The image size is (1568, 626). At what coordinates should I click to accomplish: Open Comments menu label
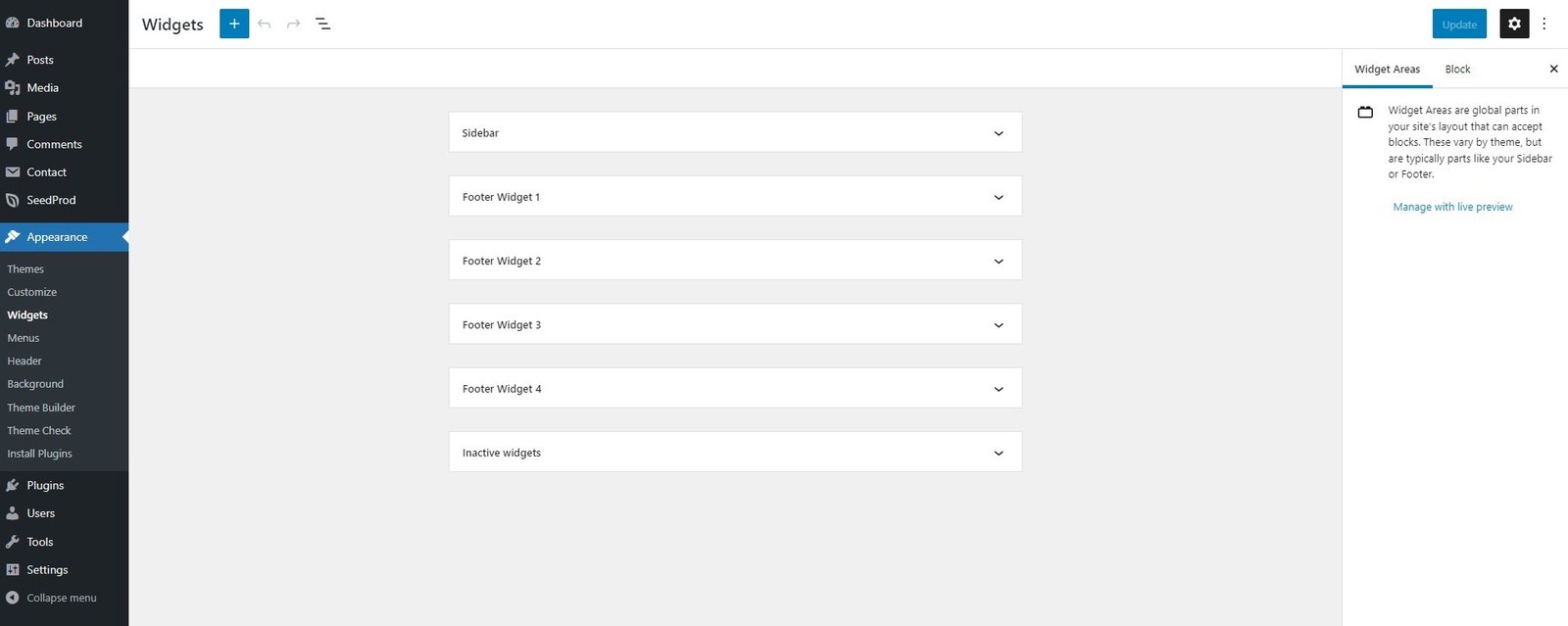(x=54, y=144)
